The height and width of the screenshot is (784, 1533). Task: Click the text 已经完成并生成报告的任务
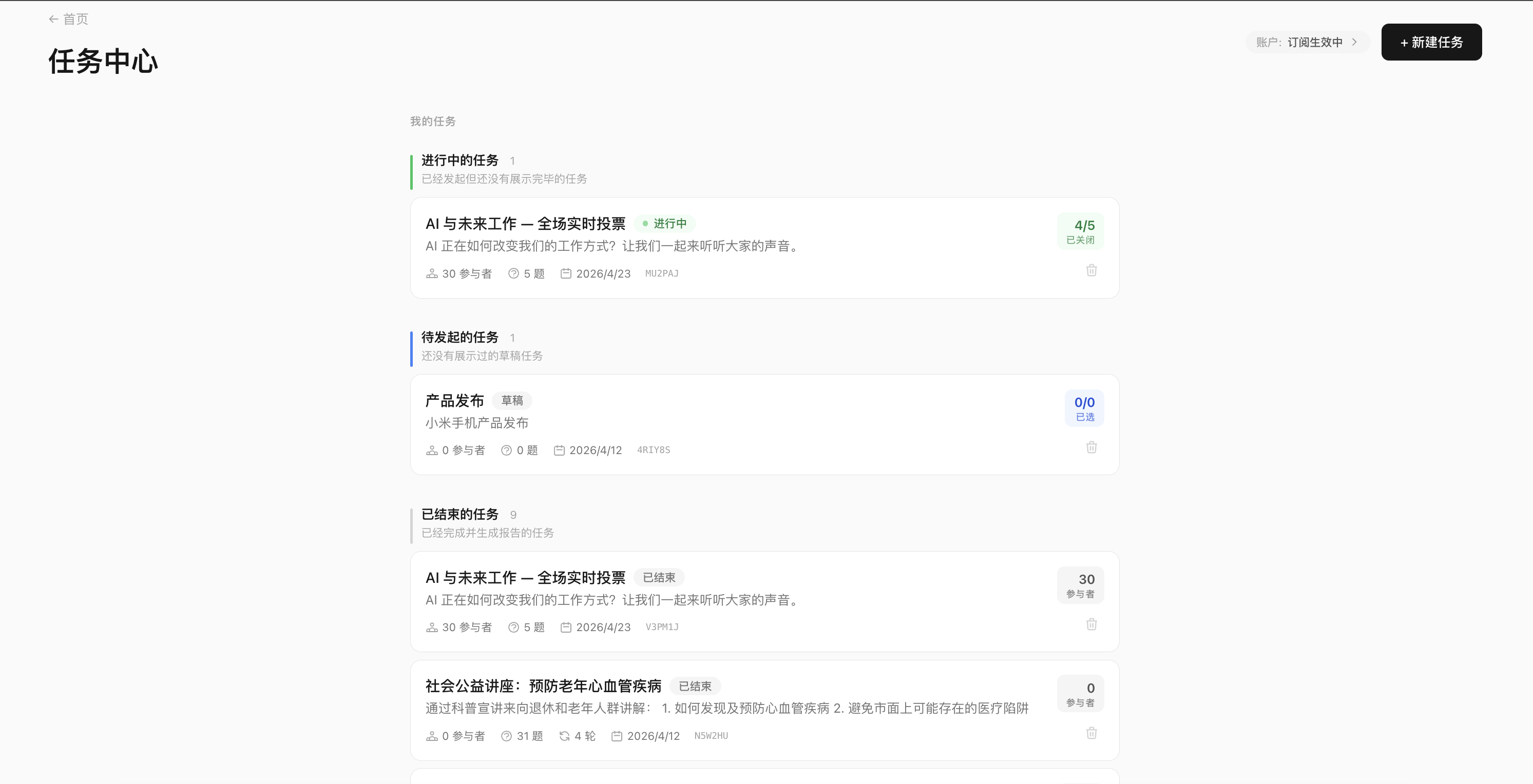click(x=487, y=533)
